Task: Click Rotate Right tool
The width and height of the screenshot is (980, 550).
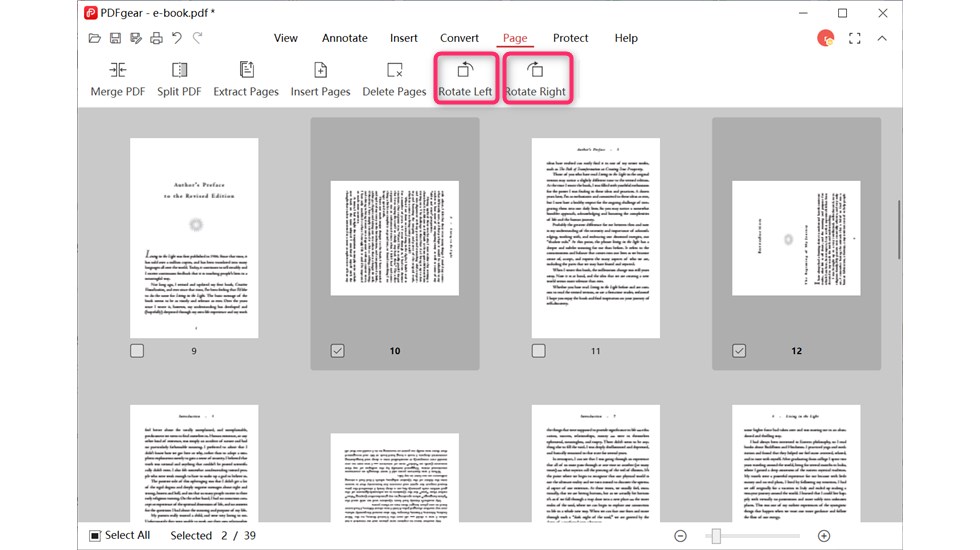Action: [x=535, y=79]
